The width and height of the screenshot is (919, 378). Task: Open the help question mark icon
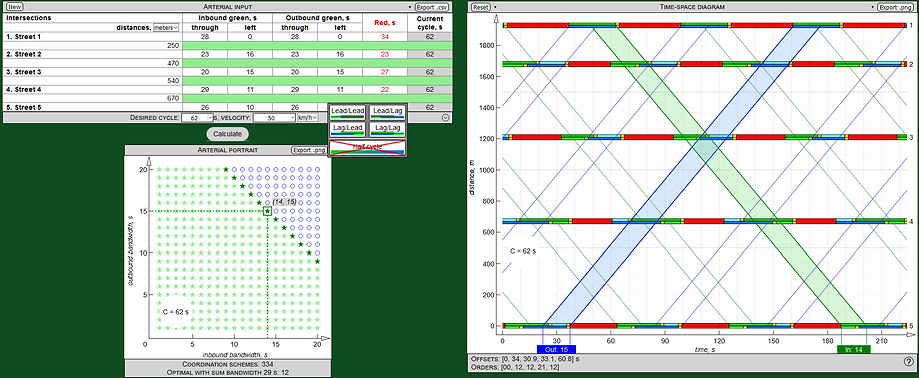click(x=909, y=362)
